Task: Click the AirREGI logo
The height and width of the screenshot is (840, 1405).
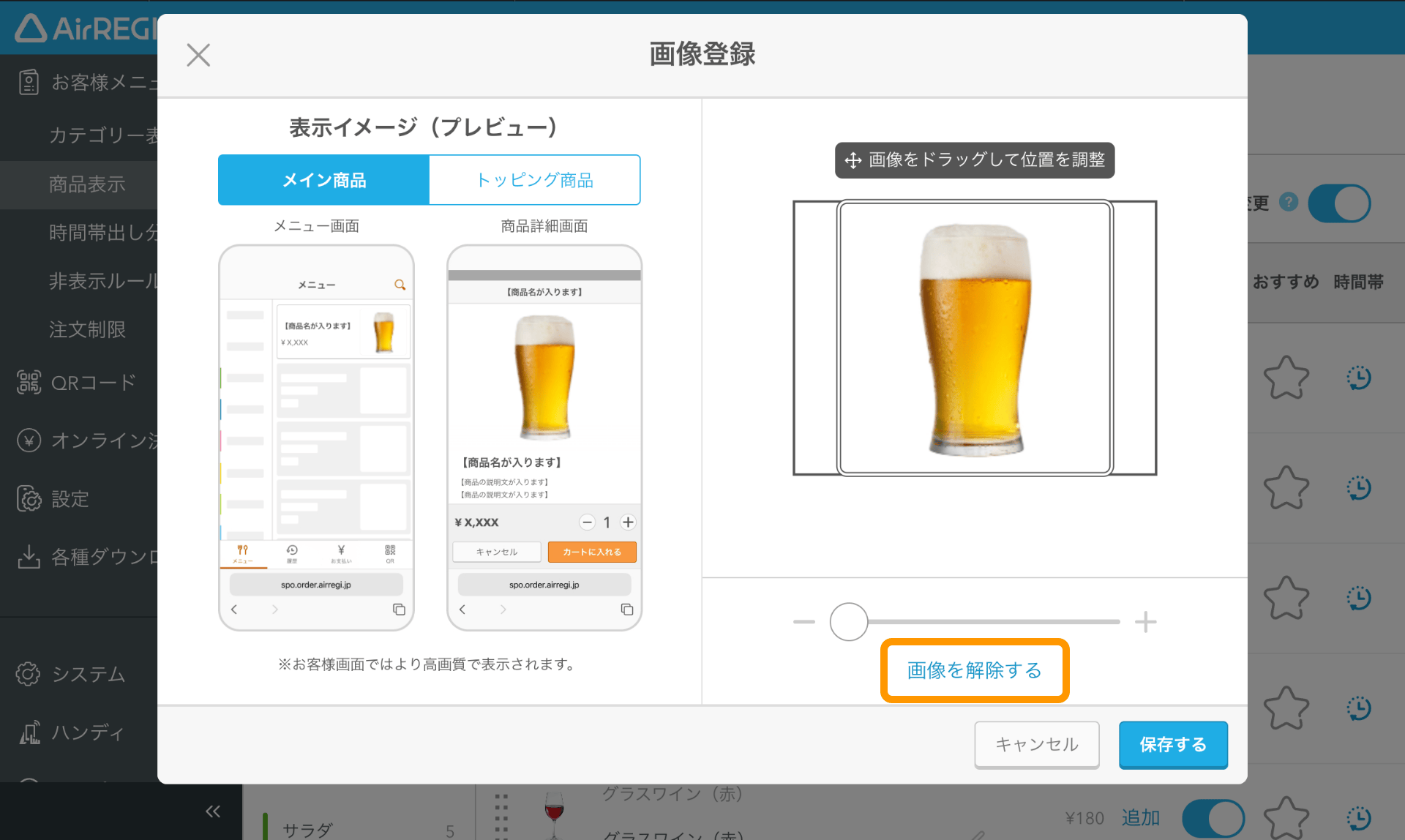Action: click(86, 29)
